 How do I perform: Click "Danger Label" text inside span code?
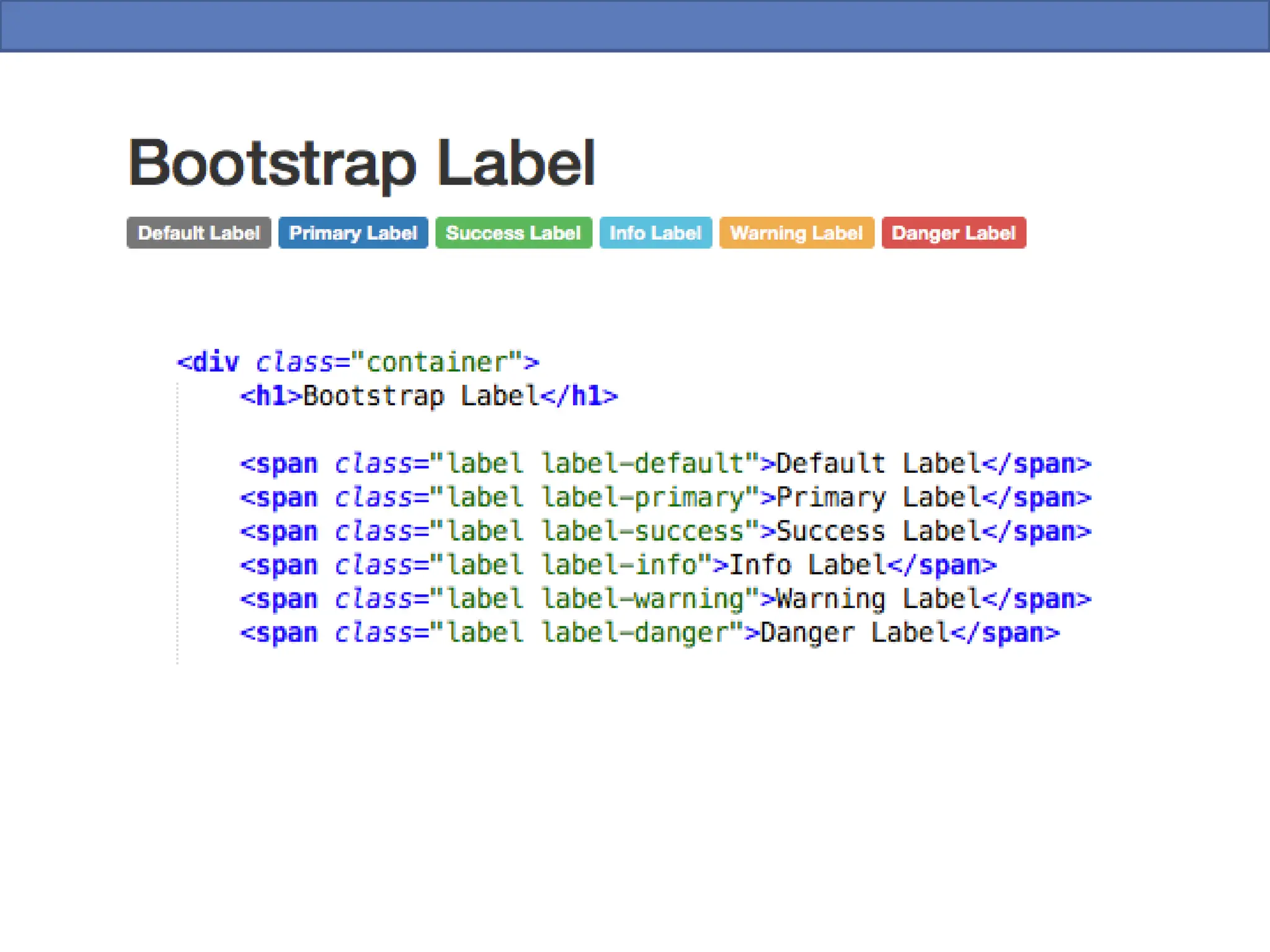click(855, 633)
